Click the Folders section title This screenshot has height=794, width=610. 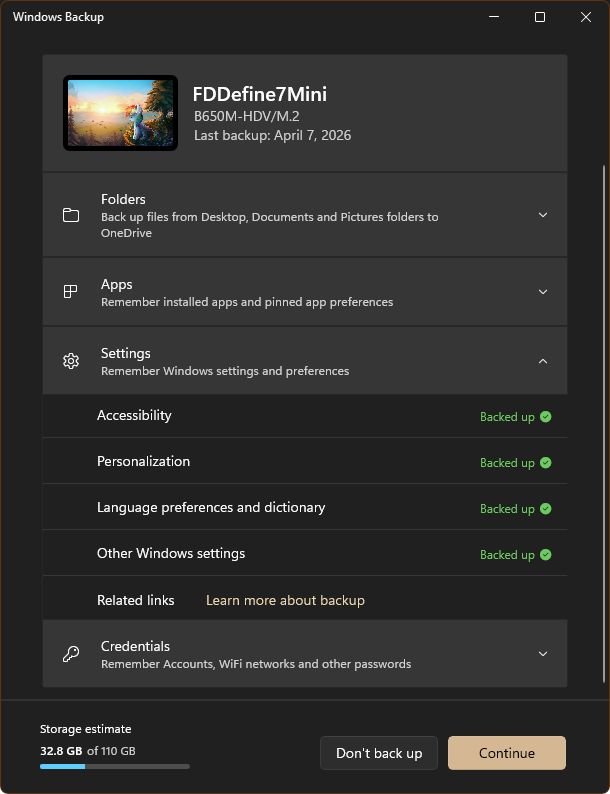point(123,199)
